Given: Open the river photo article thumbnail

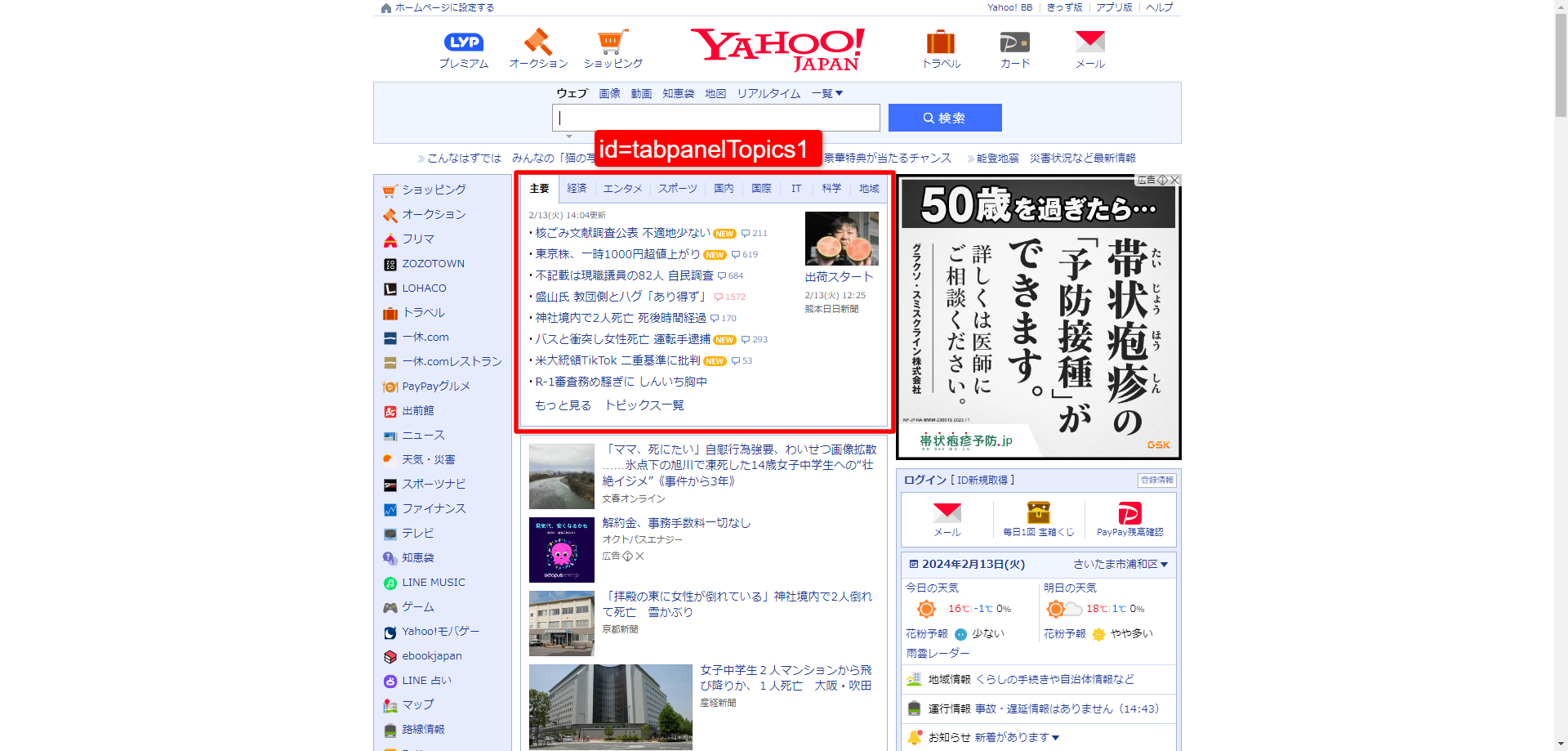Looking at the screenshot, I should 561,476.
